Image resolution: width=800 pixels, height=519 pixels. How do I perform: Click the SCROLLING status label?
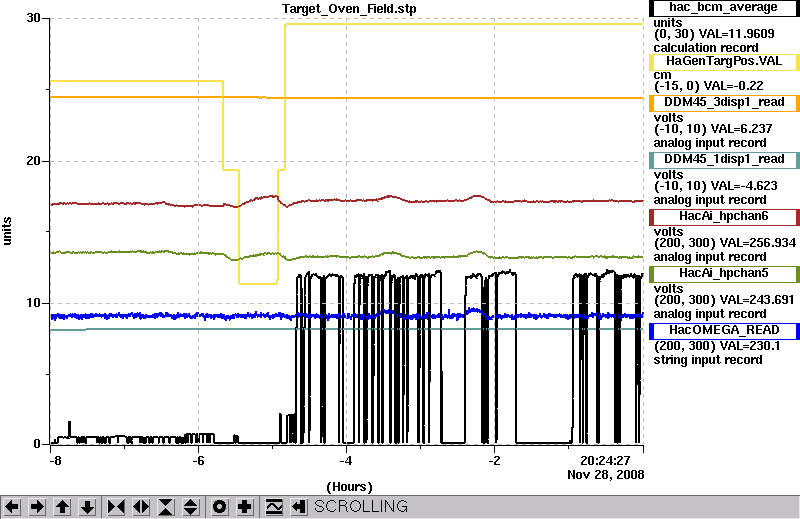point(361,507)
